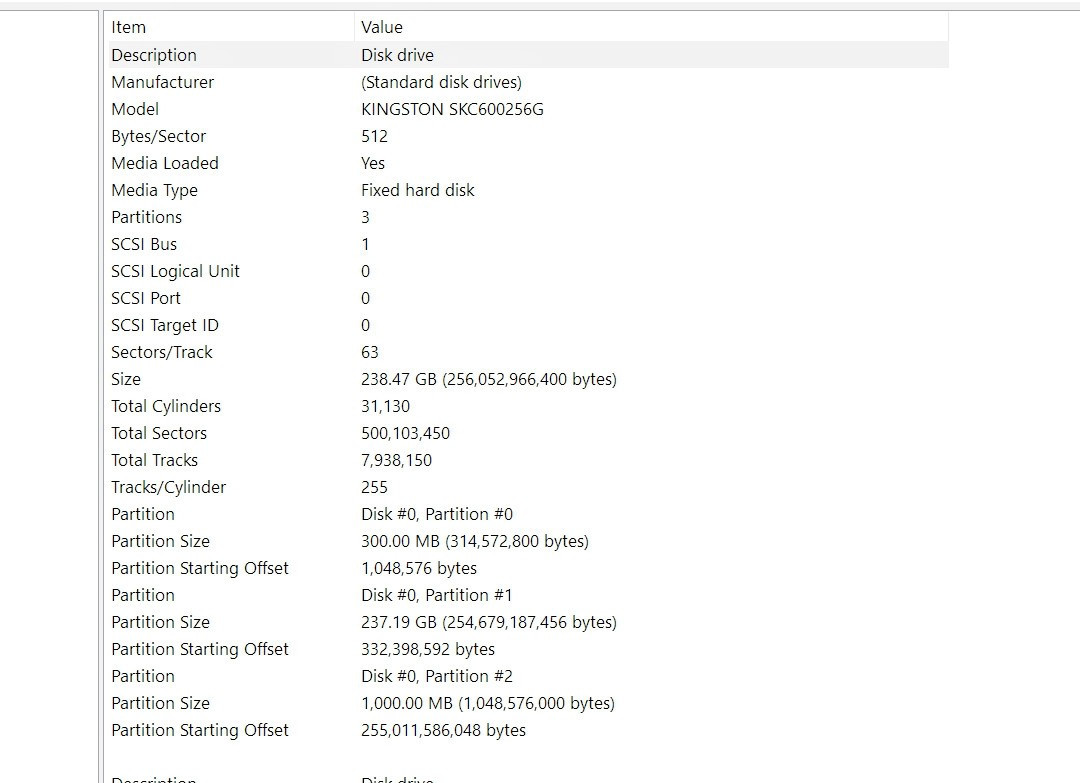Click the 'Disk #0, Partition #2' value
This screenshot has width=1080, height=783.
click(437, 676)
